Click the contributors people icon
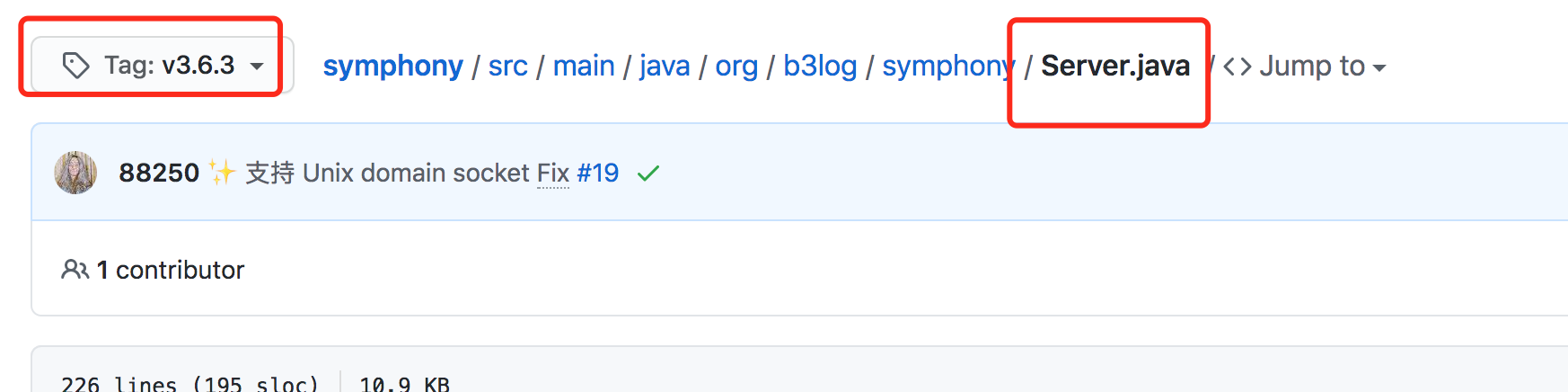 click(x=75, y=270)
